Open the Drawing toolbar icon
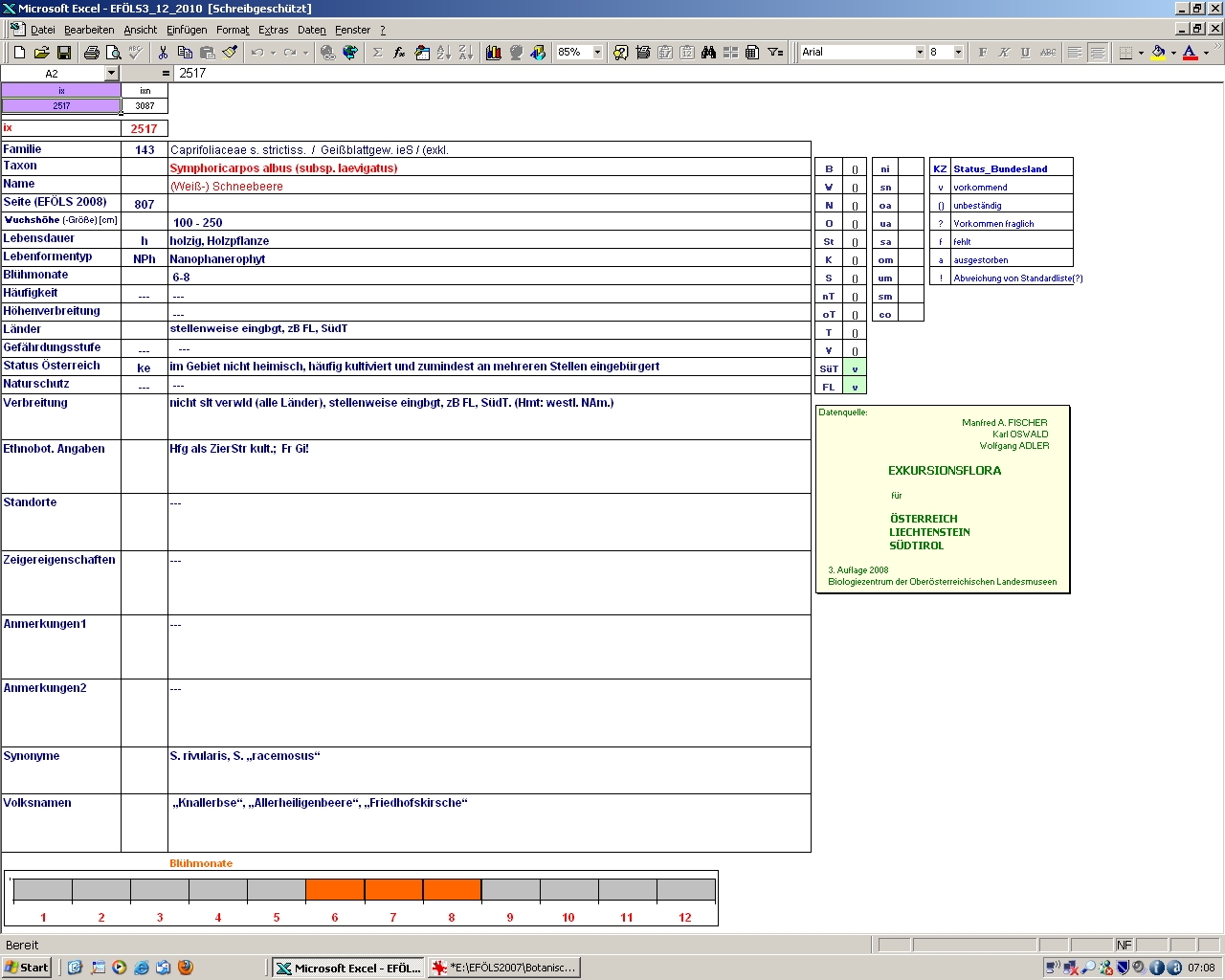 (538, 53)
